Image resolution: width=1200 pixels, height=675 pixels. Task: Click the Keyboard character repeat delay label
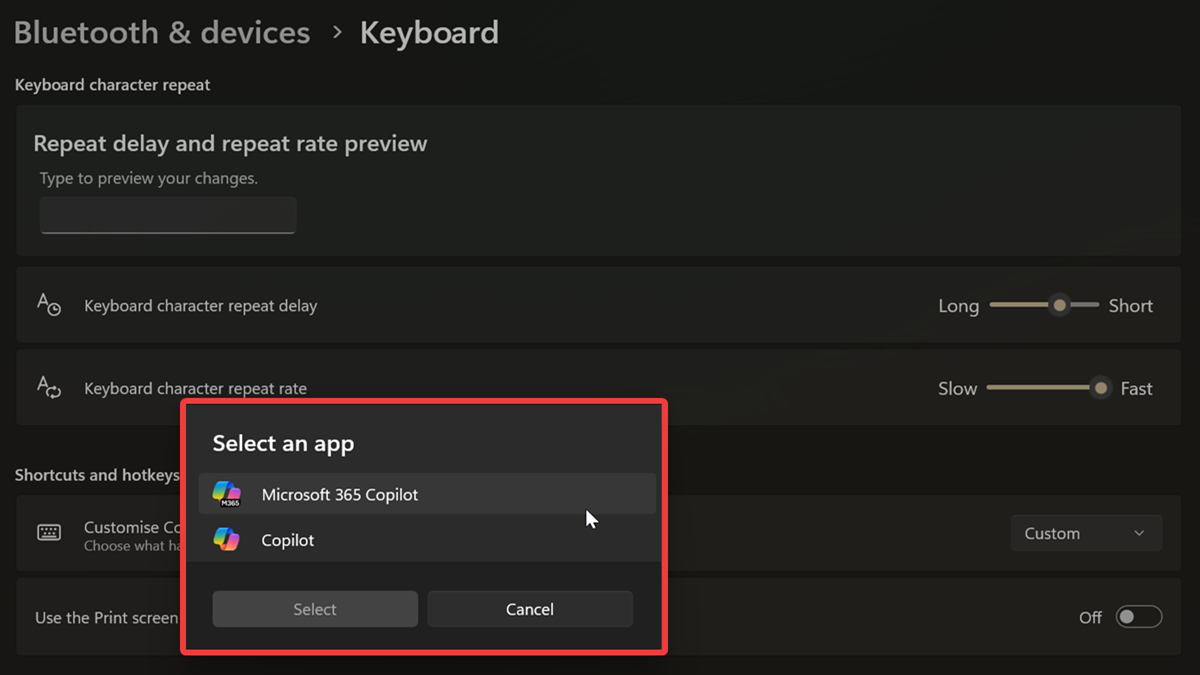[200, 306]
